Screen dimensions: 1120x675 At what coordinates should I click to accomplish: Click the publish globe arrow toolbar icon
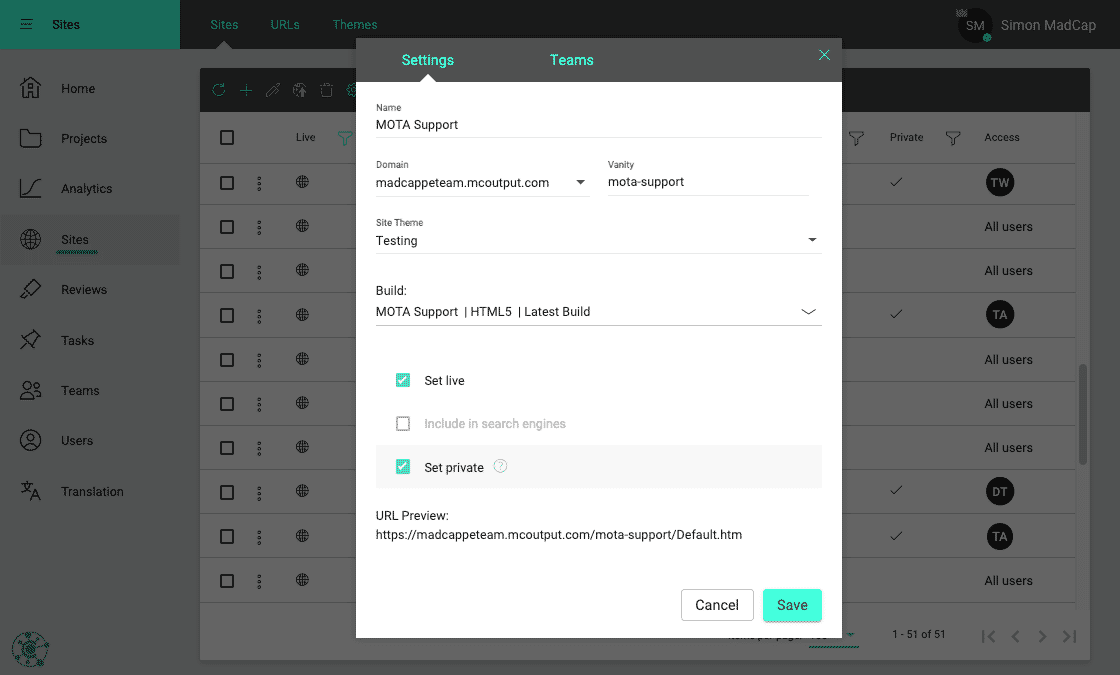click(x=300, y=90)
